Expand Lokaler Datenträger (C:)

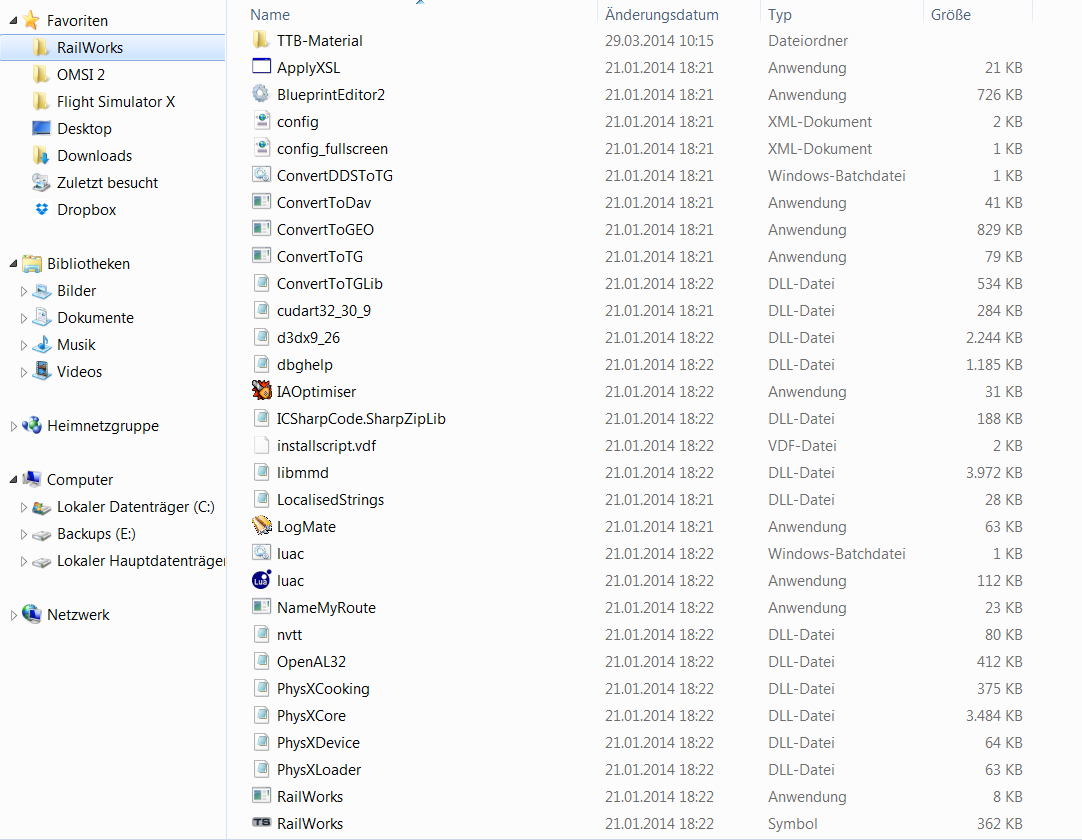pos(23,507)
